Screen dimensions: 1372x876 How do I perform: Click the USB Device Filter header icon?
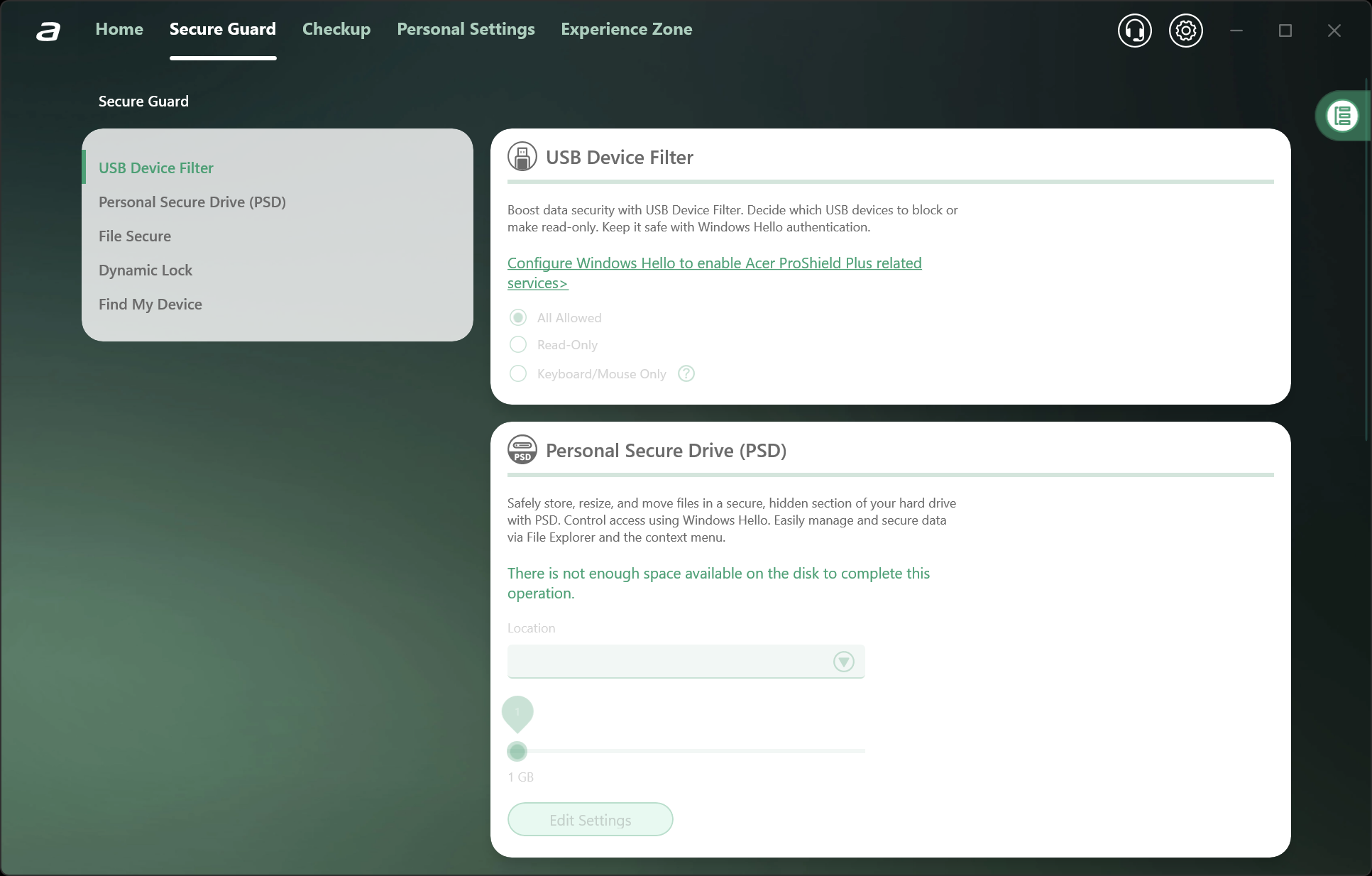click(x=522, y=157)
